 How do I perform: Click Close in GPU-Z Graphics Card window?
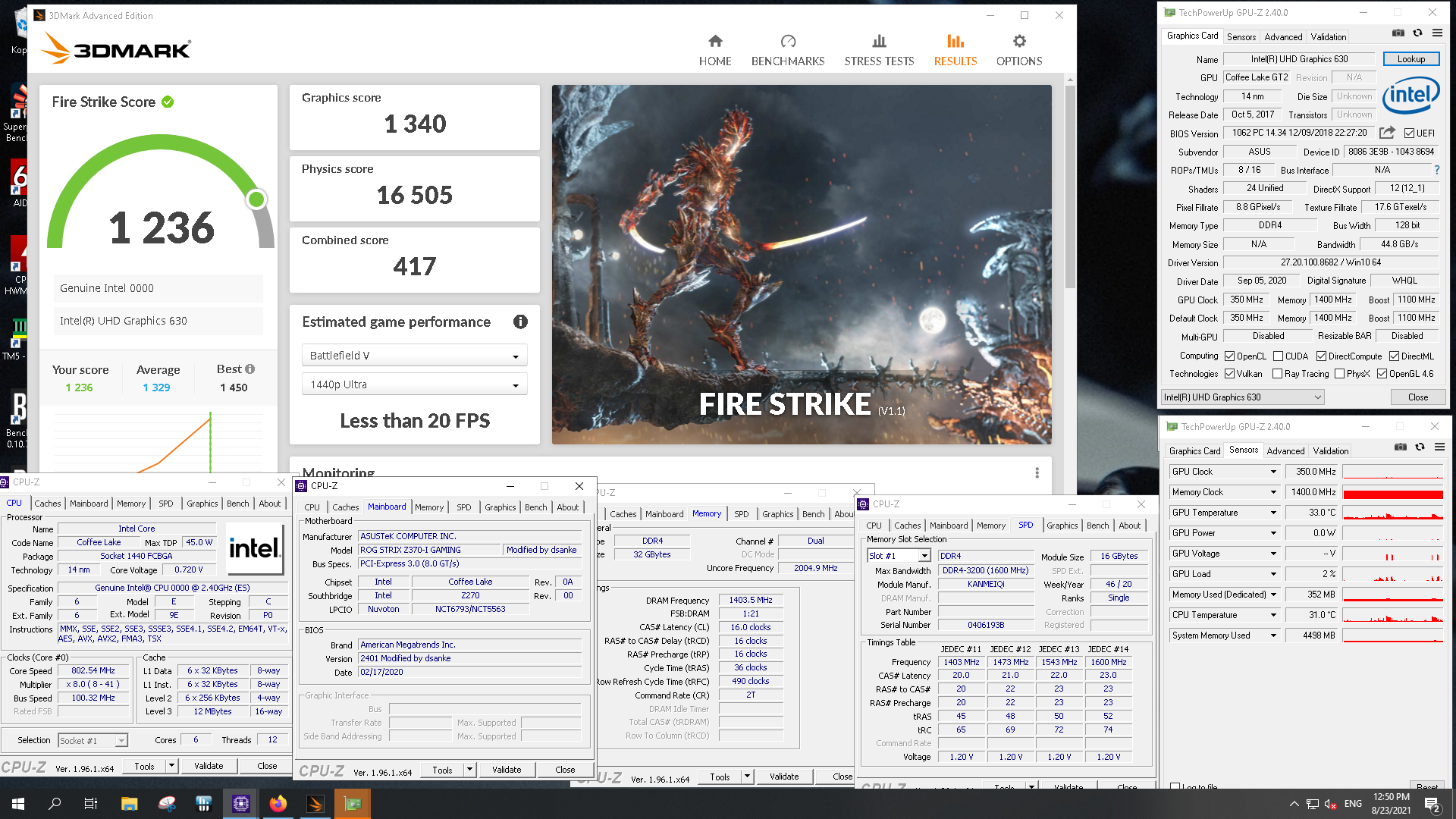(x=1417, y=397)
